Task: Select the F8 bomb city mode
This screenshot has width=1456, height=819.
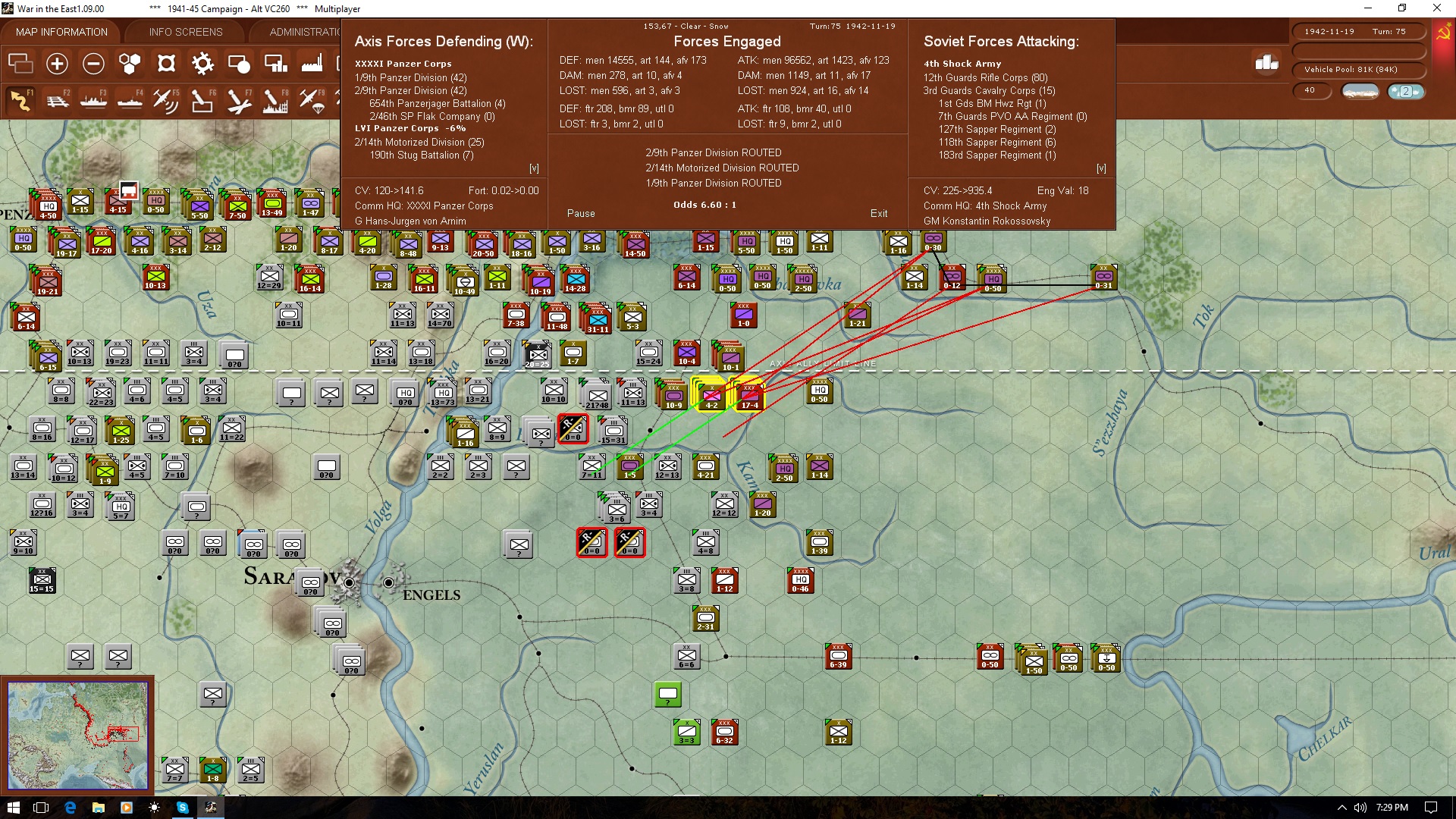Action: 275,101
